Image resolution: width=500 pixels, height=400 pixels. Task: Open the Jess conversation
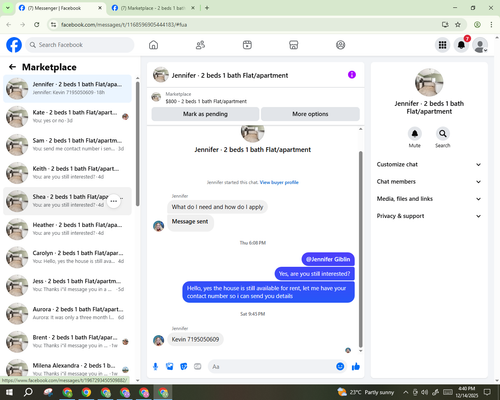(x=67, y=285)
